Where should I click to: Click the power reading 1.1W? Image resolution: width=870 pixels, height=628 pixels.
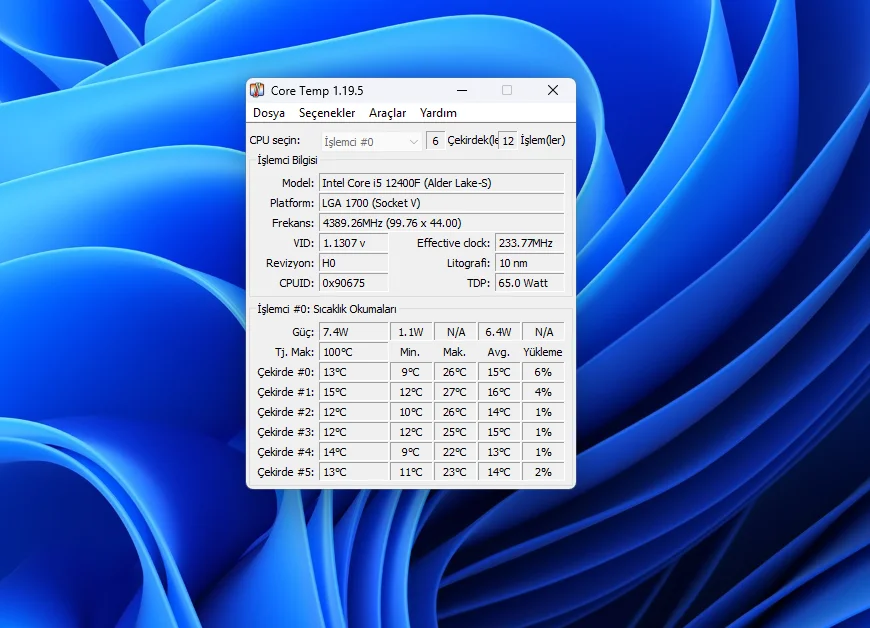click(411, 332)
